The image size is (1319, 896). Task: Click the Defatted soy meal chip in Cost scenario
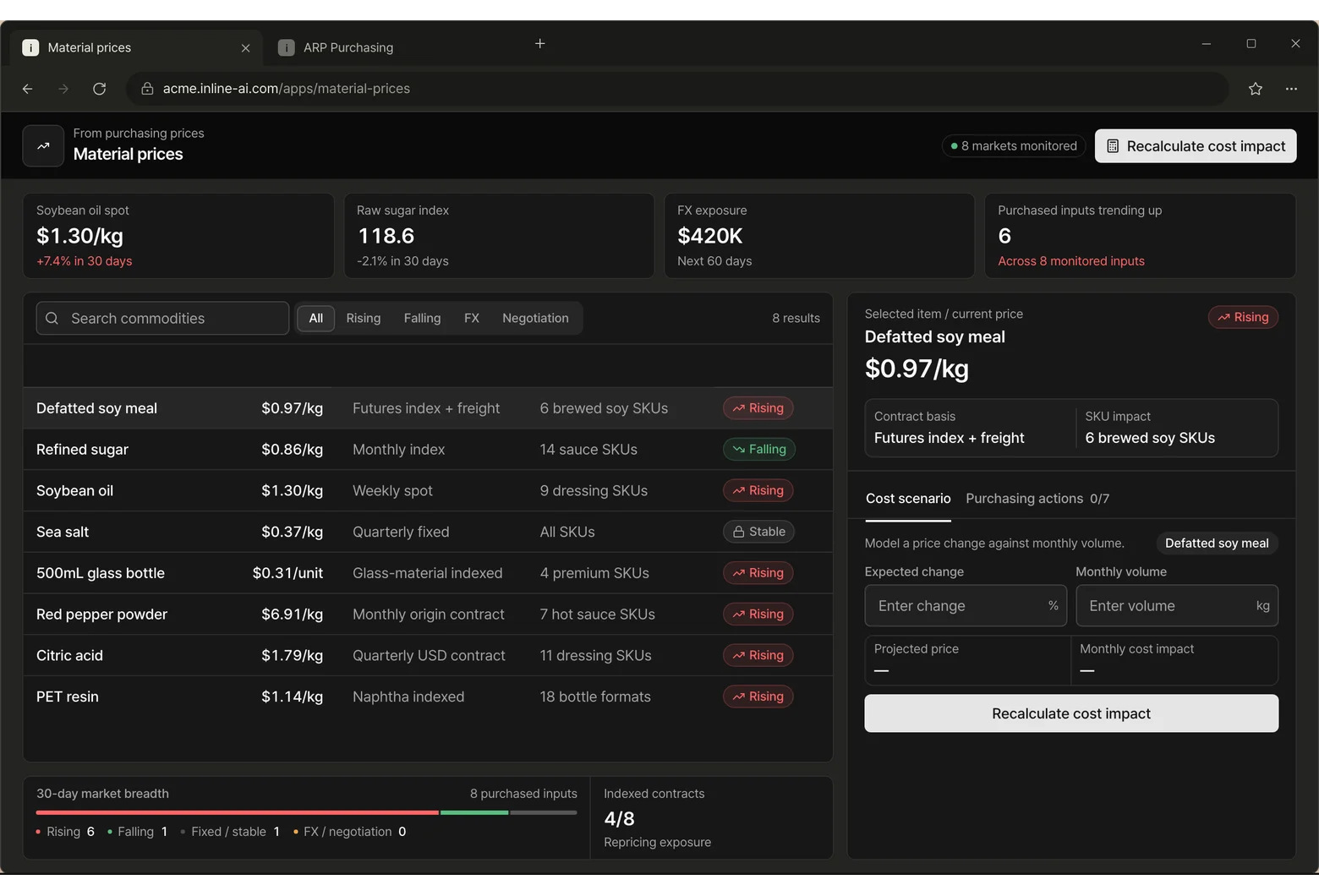point(1217,544)
